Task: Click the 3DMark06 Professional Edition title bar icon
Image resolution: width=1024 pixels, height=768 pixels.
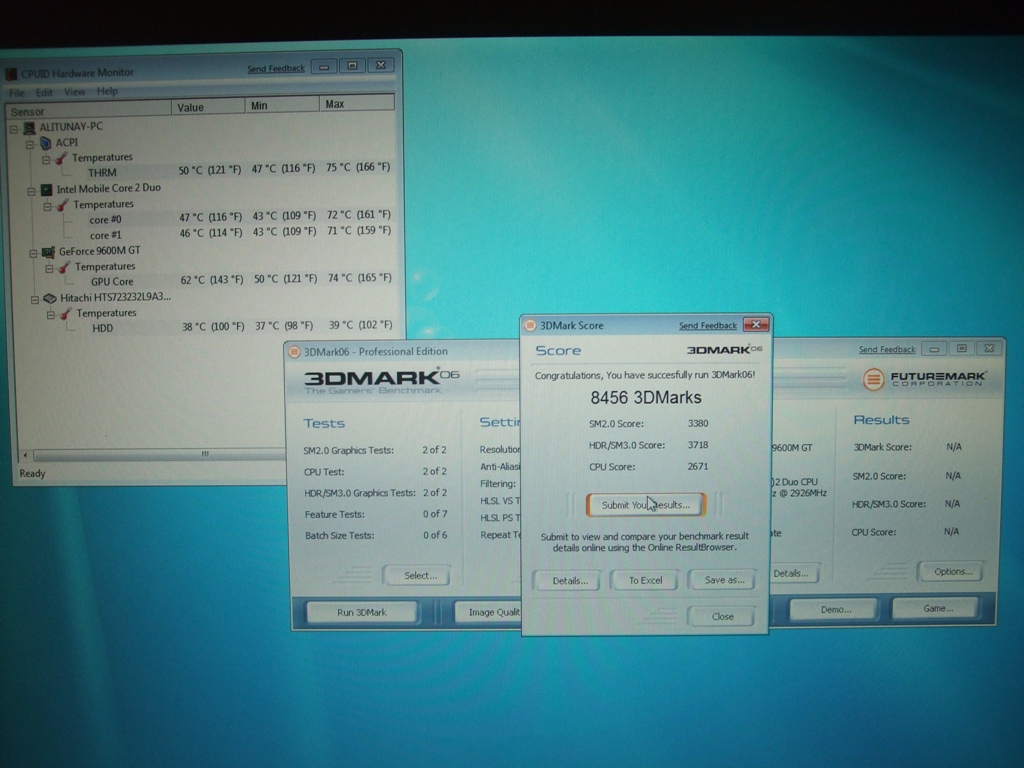Action: (295, 352)
